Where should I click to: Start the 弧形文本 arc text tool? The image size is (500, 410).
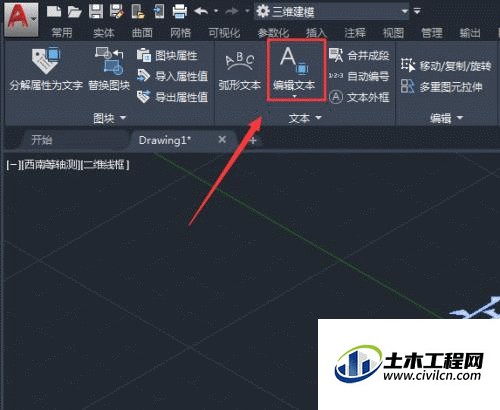point(239,71)
